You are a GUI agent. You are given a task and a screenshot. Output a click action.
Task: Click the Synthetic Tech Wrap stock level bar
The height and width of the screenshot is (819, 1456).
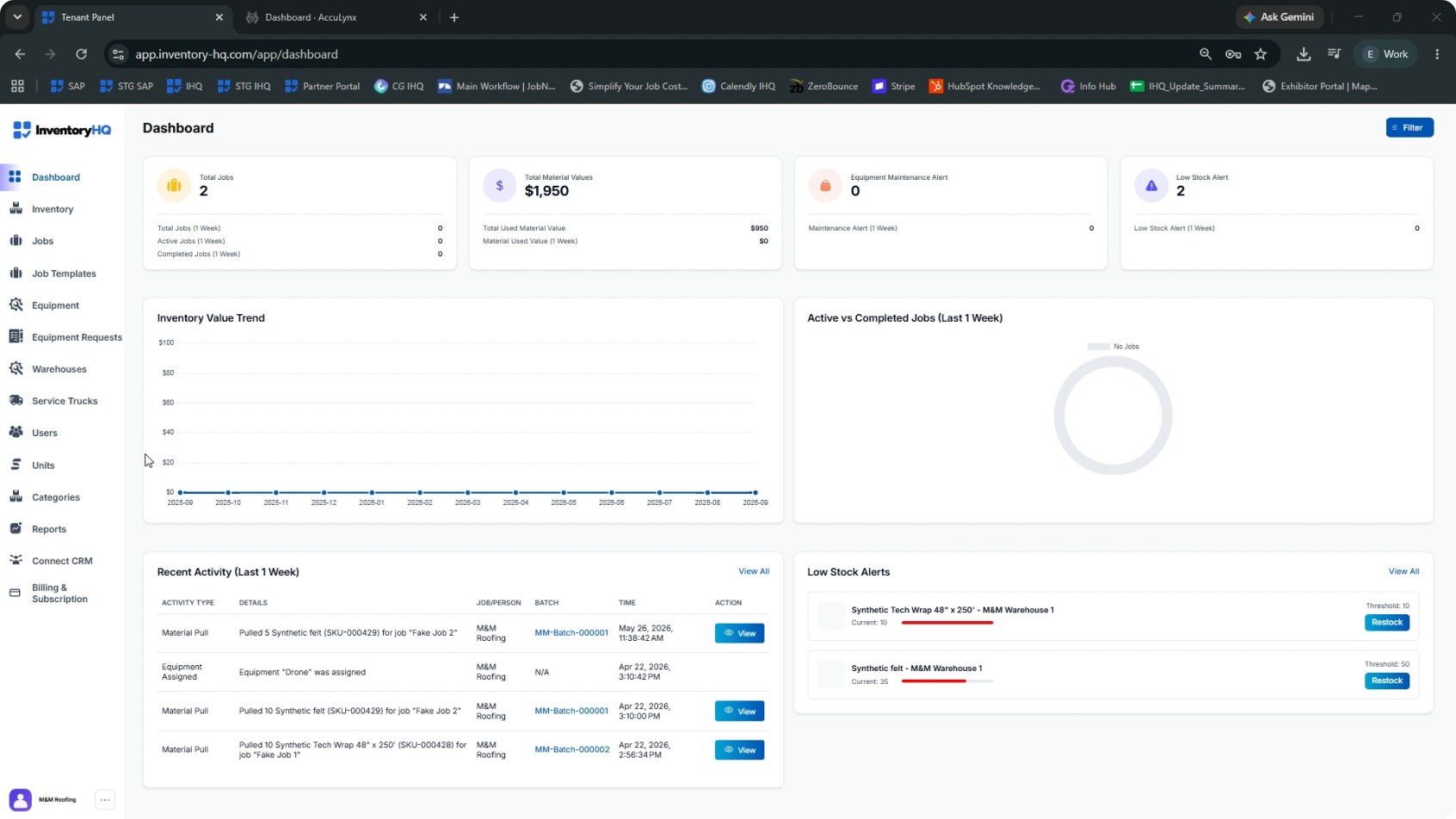click(x=947, y=623)
